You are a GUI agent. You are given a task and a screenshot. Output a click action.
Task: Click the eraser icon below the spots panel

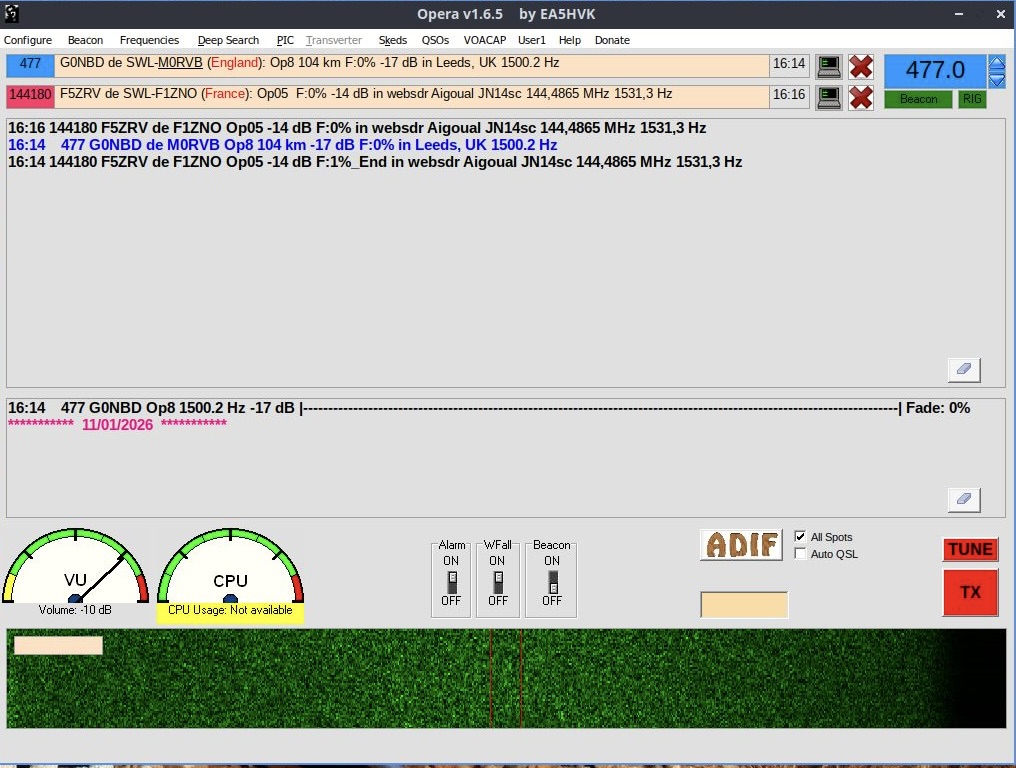(963, 369)
